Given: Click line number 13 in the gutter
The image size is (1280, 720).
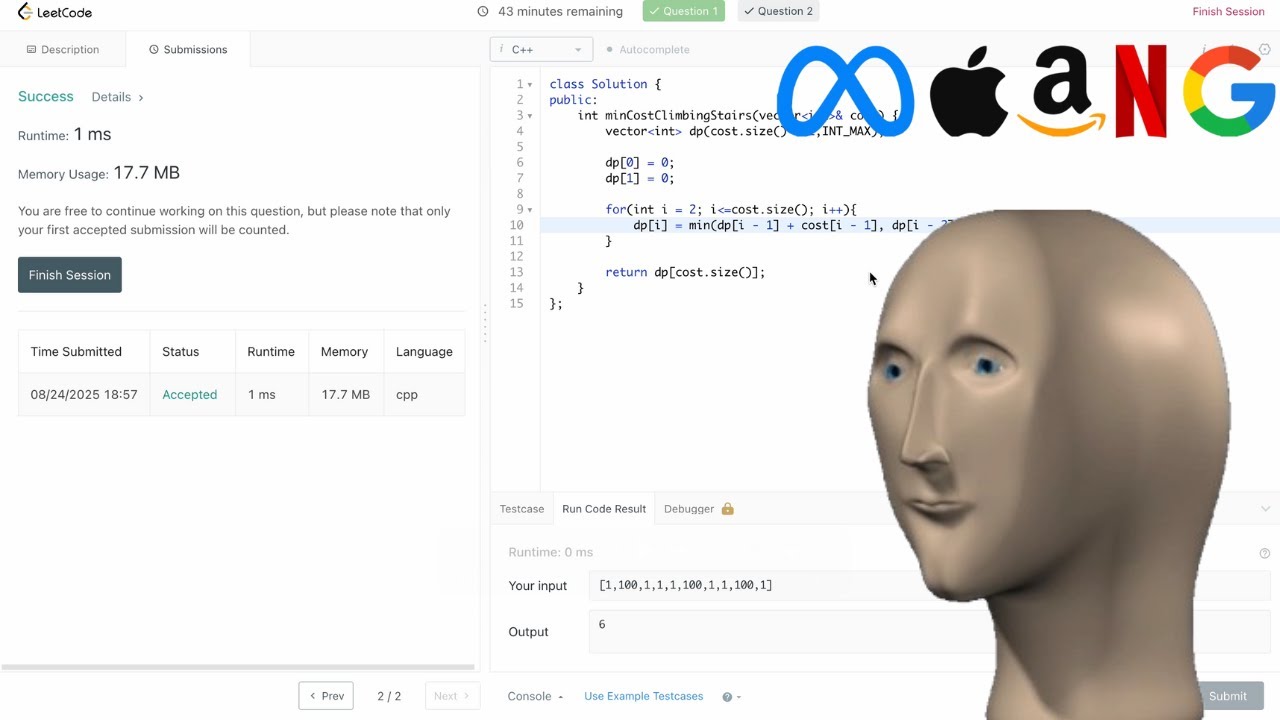Looking at the screenshot, I should (516, 272).
